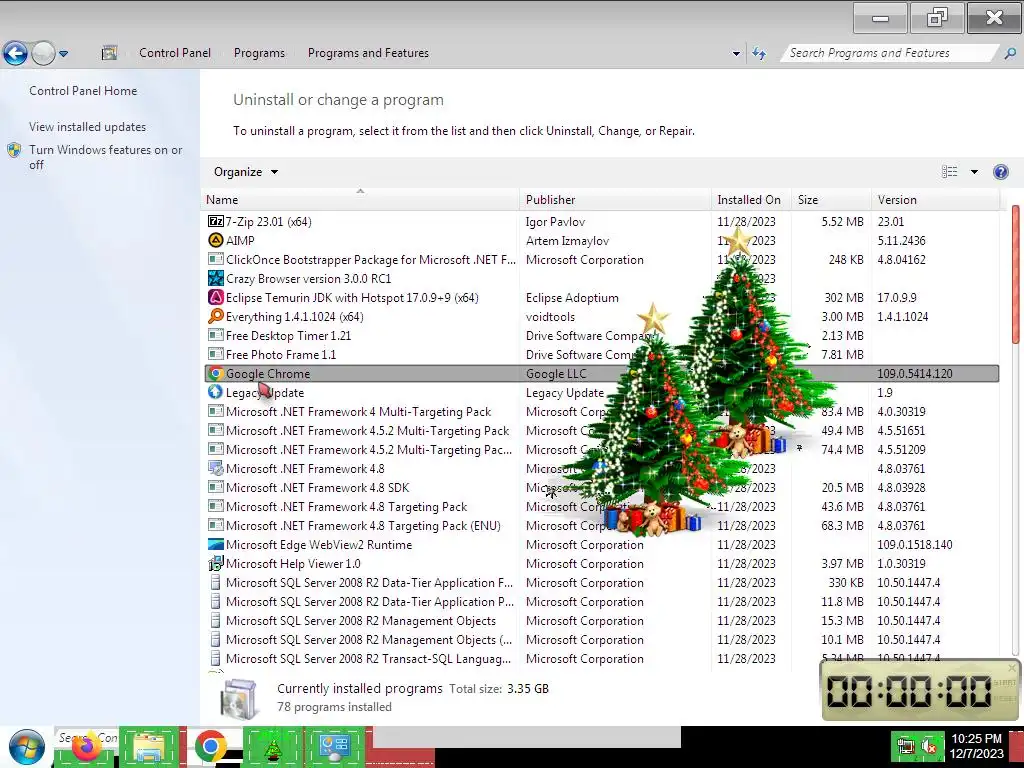Open the Organize dropdown menu
Screen dimensions: 1024x768
[246, 172]
